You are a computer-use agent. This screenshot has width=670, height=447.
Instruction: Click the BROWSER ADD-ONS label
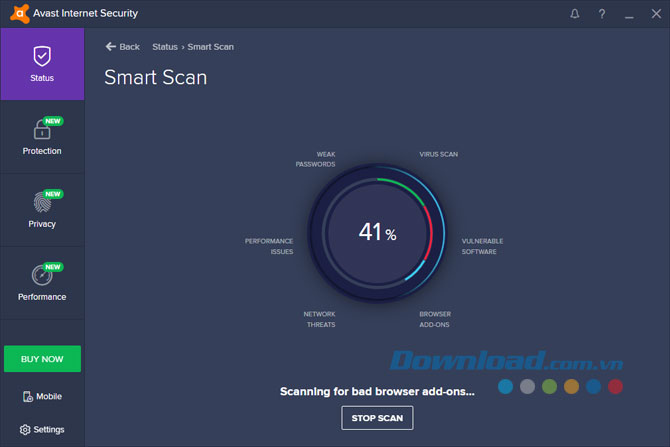click(x=435, y=319)
